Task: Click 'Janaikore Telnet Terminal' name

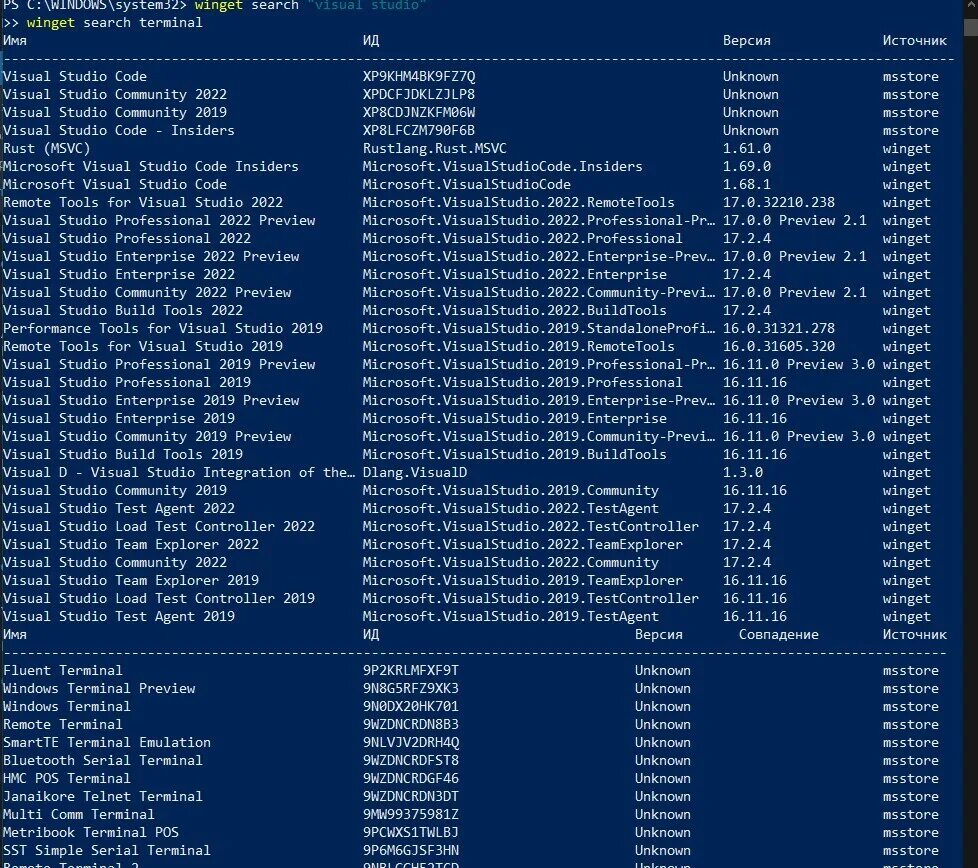Action: [x=103, y=797]
